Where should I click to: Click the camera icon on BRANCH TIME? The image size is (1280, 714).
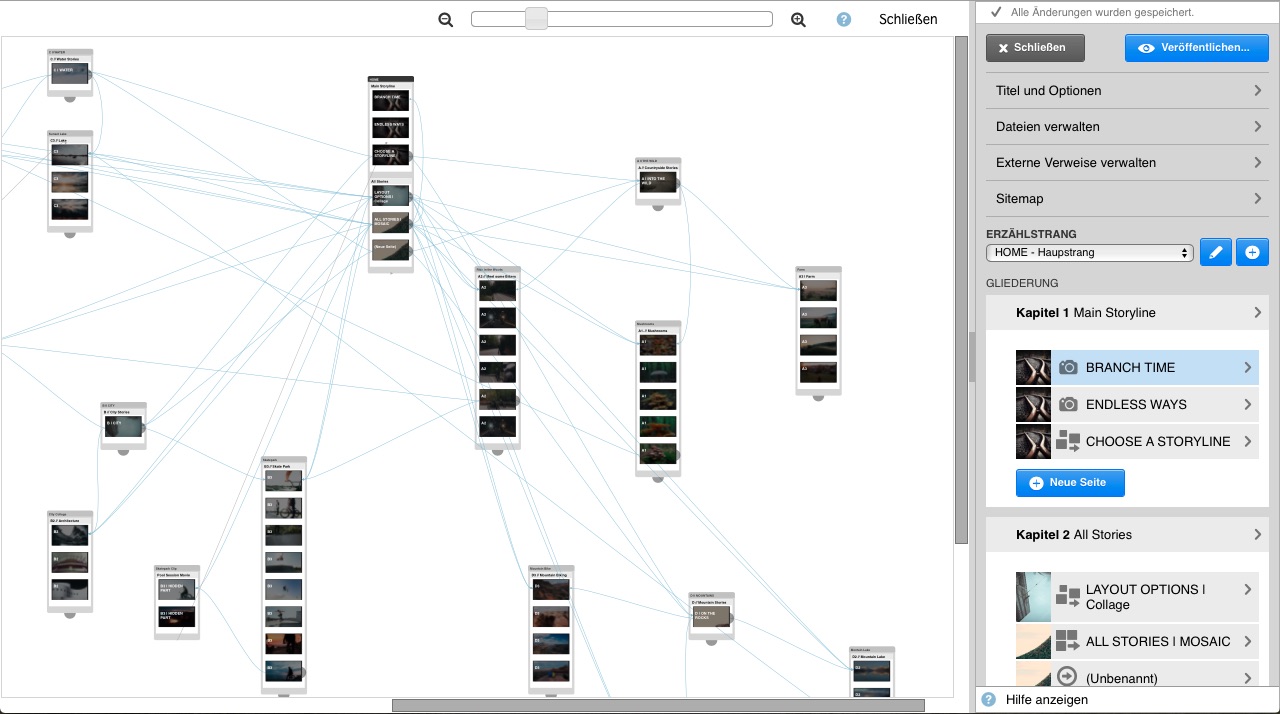pos(1067,367)
